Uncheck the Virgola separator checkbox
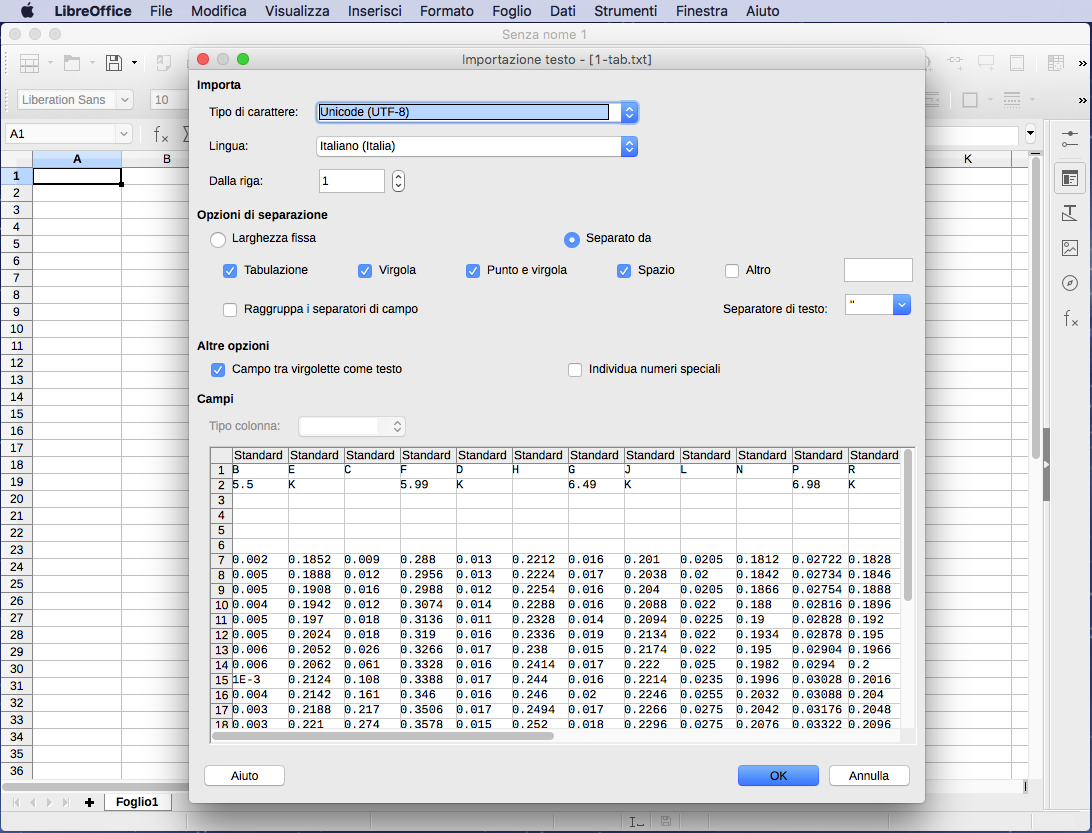The image size is (1092, 833). [x=365, y=270]
